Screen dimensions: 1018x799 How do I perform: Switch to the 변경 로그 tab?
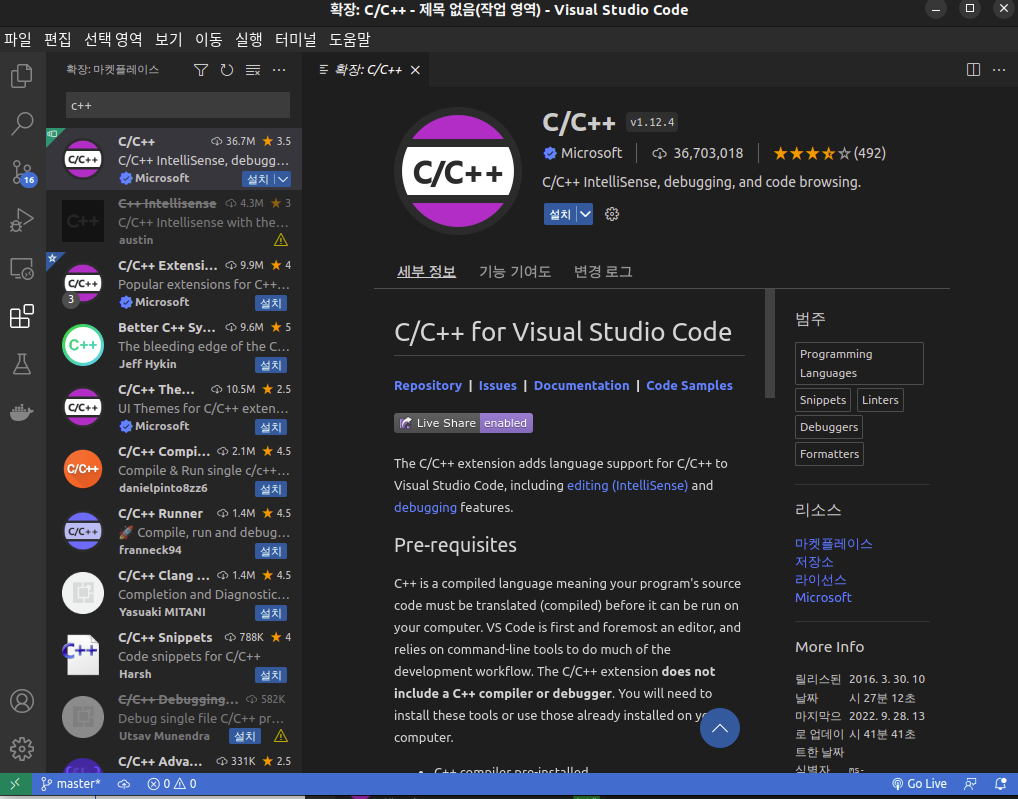pos(603,271)
